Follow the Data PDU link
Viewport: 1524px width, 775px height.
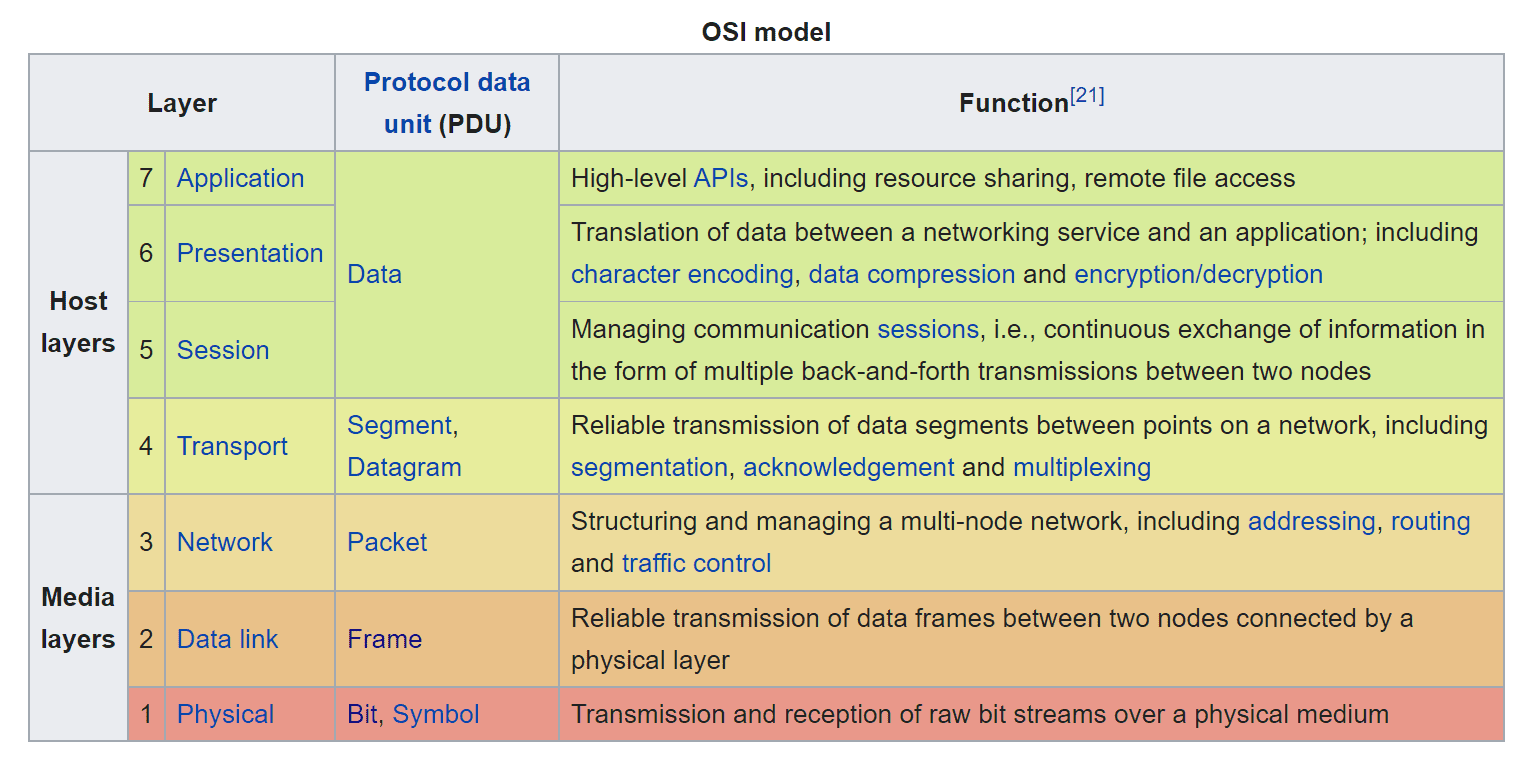(x=374, y=274)
